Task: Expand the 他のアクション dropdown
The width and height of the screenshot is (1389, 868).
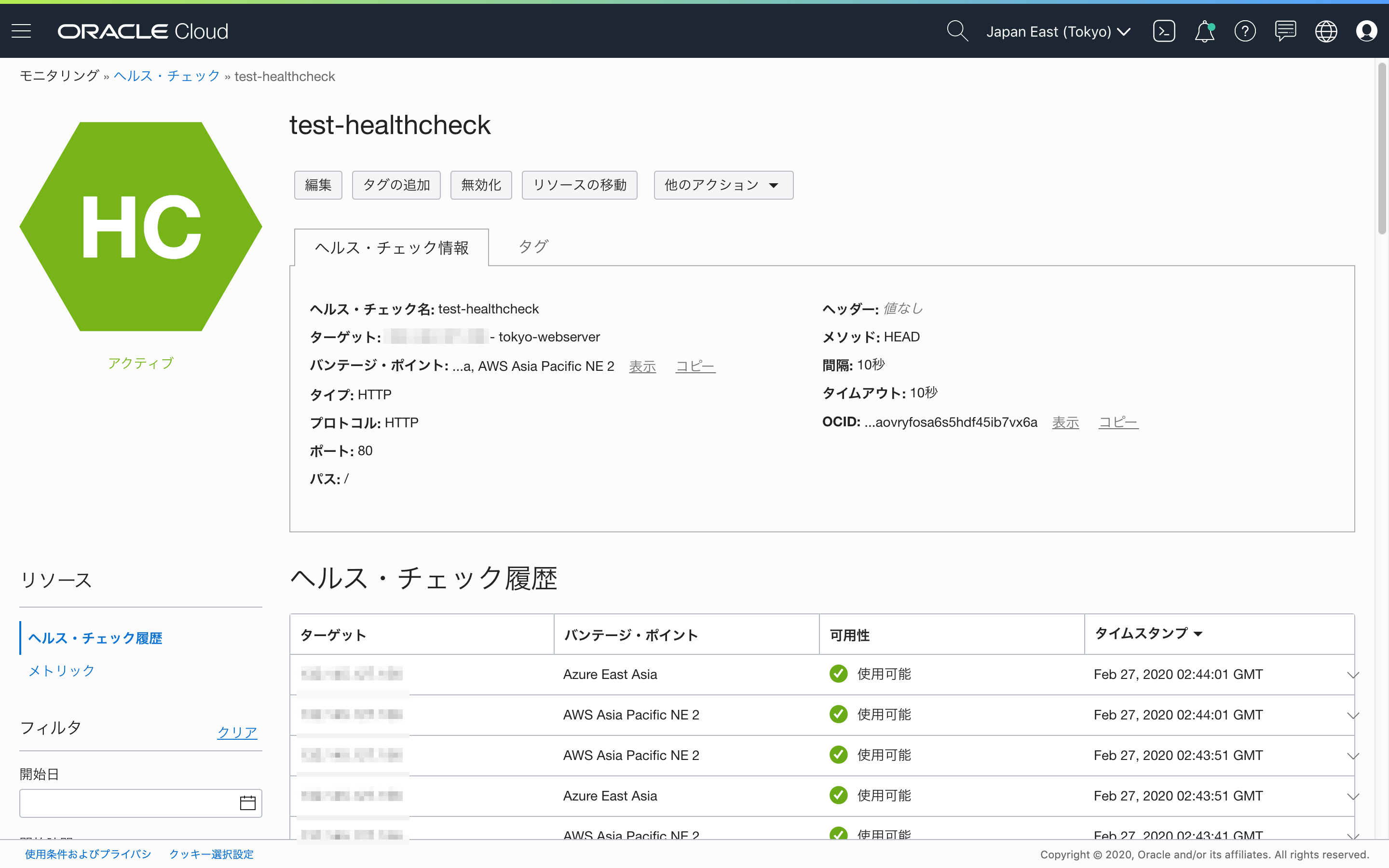Action: point(723,185)
